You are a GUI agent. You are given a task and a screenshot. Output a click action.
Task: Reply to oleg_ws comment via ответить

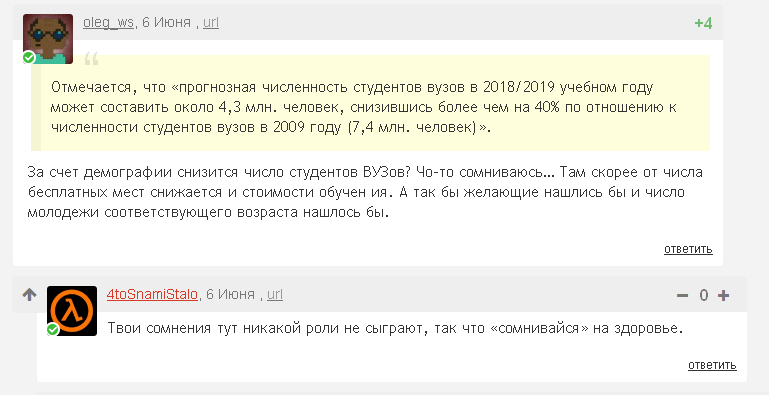688,249
